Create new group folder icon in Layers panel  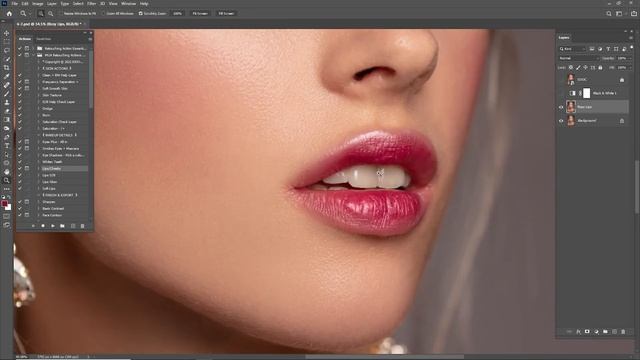click(605, 332)
